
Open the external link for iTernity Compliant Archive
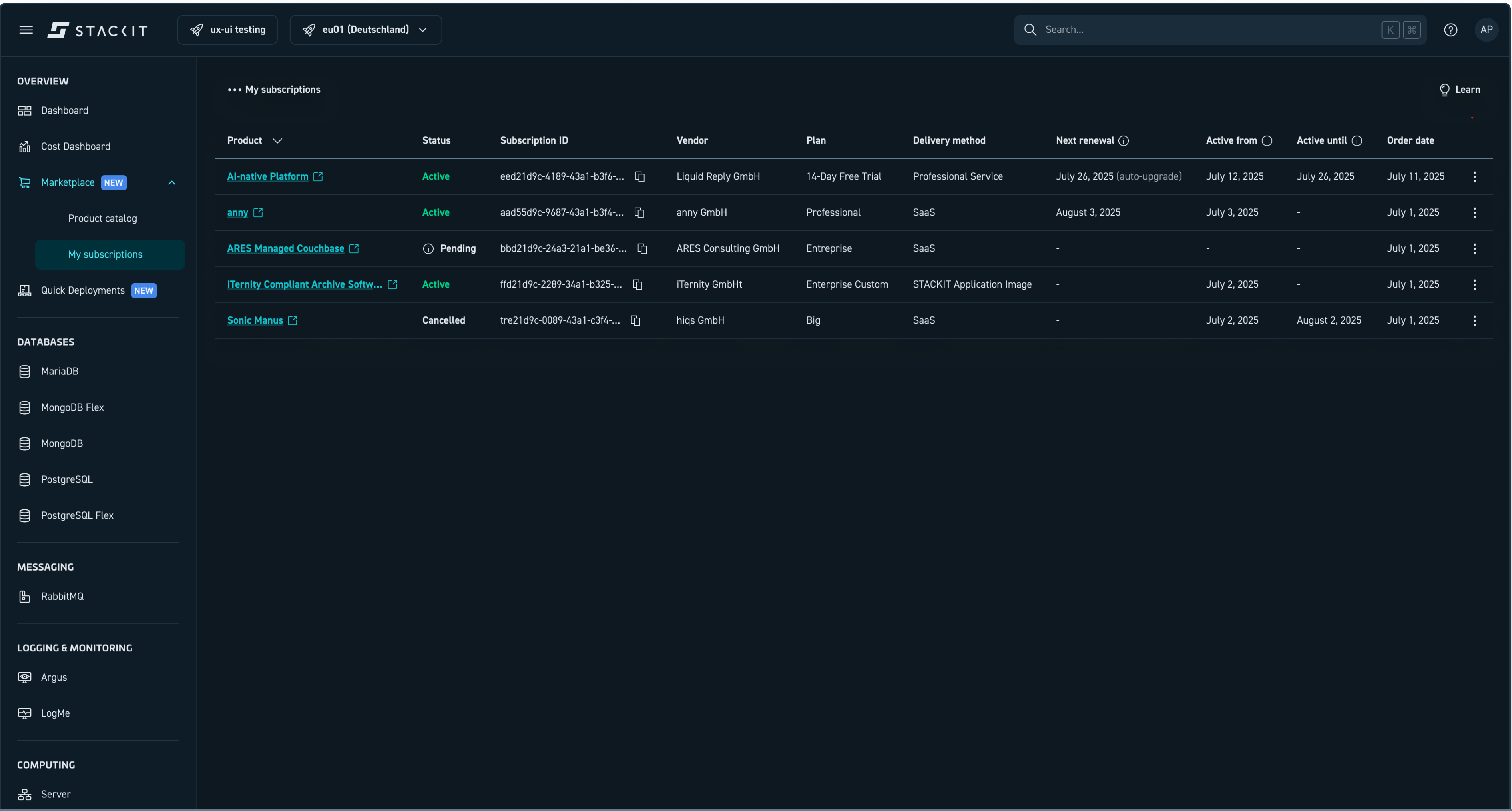click(x=392, y=284)
